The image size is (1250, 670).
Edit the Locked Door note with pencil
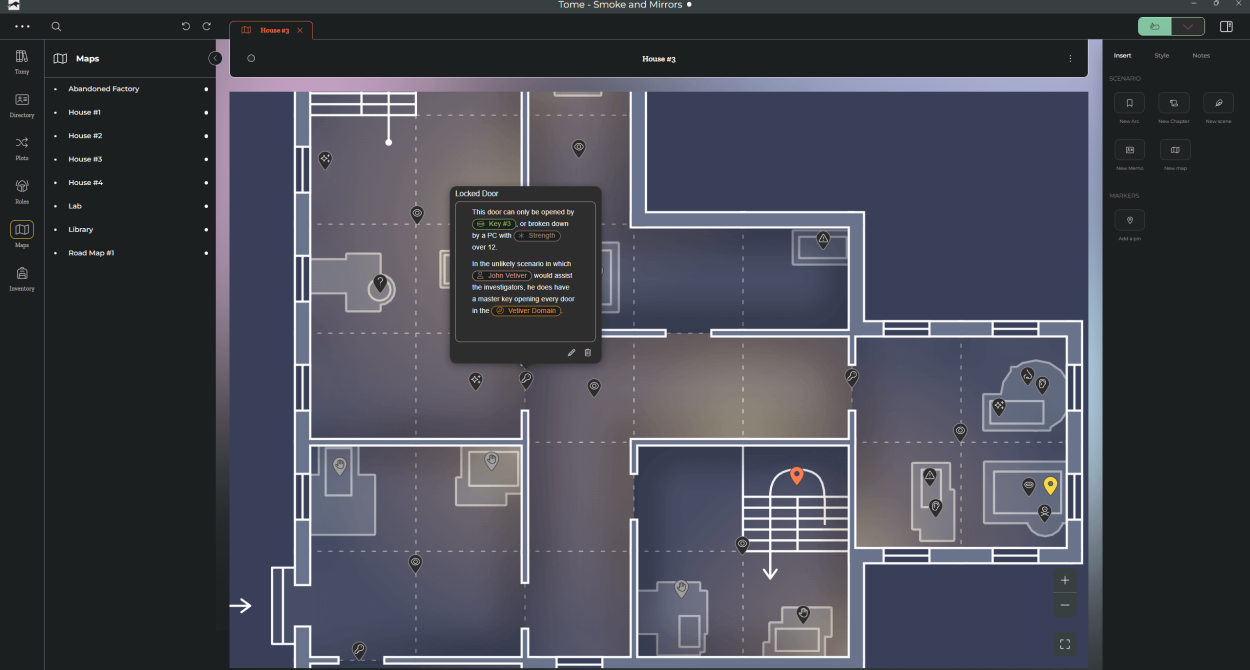[572, 352]
